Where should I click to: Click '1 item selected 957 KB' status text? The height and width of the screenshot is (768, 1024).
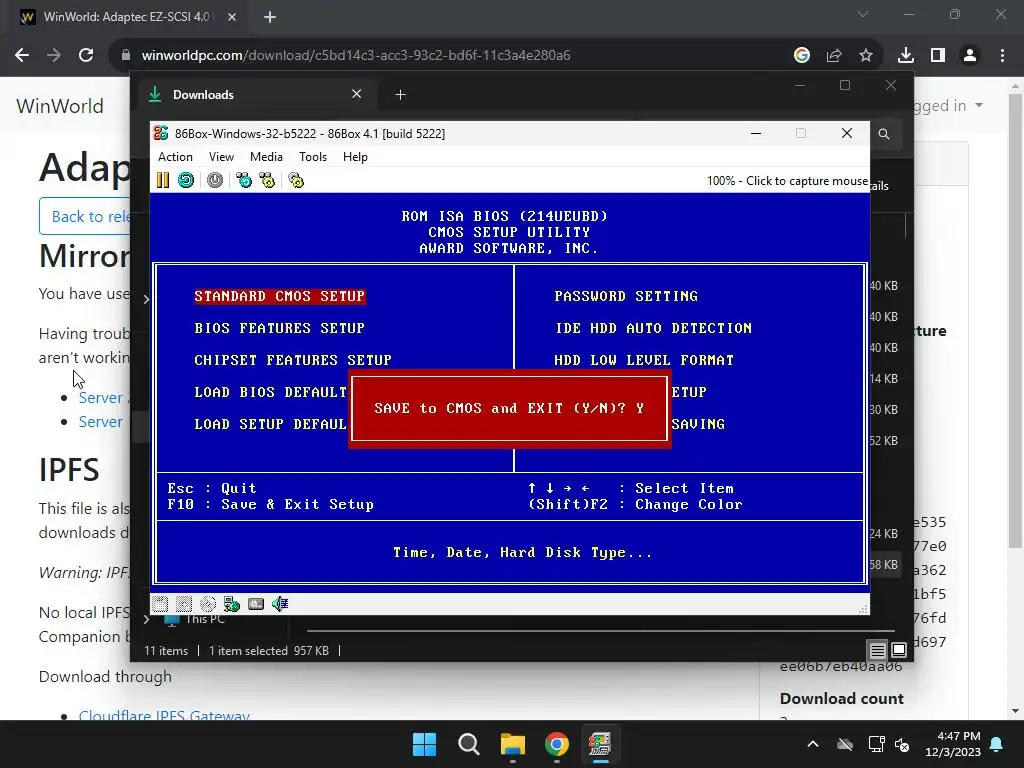[x=269, y=650]
